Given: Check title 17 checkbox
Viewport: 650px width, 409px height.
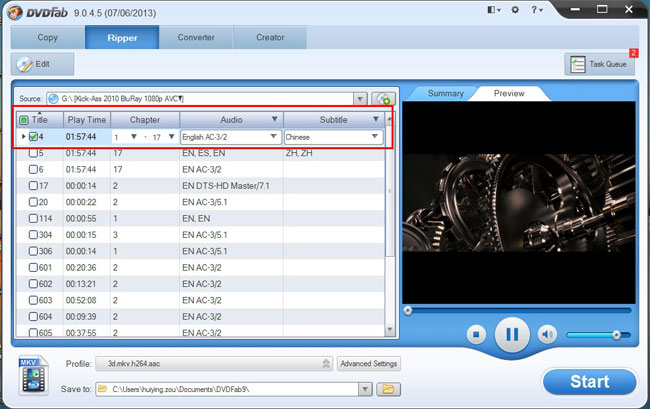Looking at the screenshot, I should pyautogui.click(x=34, y=186).
